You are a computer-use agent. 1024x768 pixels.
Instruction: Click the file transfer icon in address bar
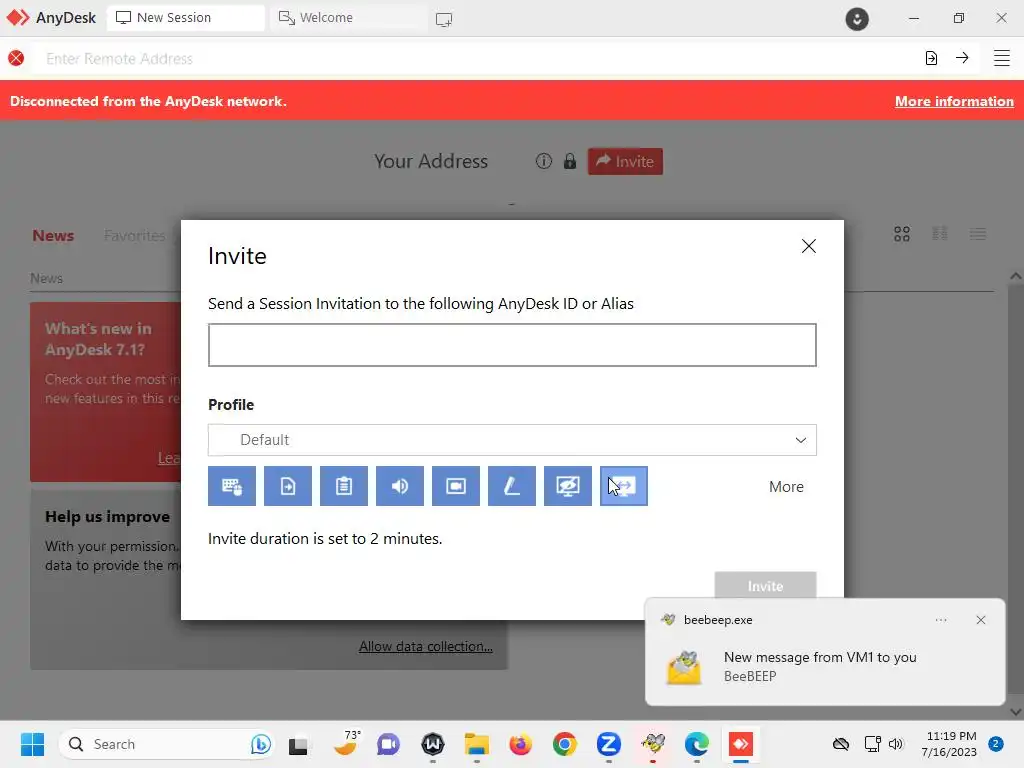pyautogui.click(x=931, y=58)
